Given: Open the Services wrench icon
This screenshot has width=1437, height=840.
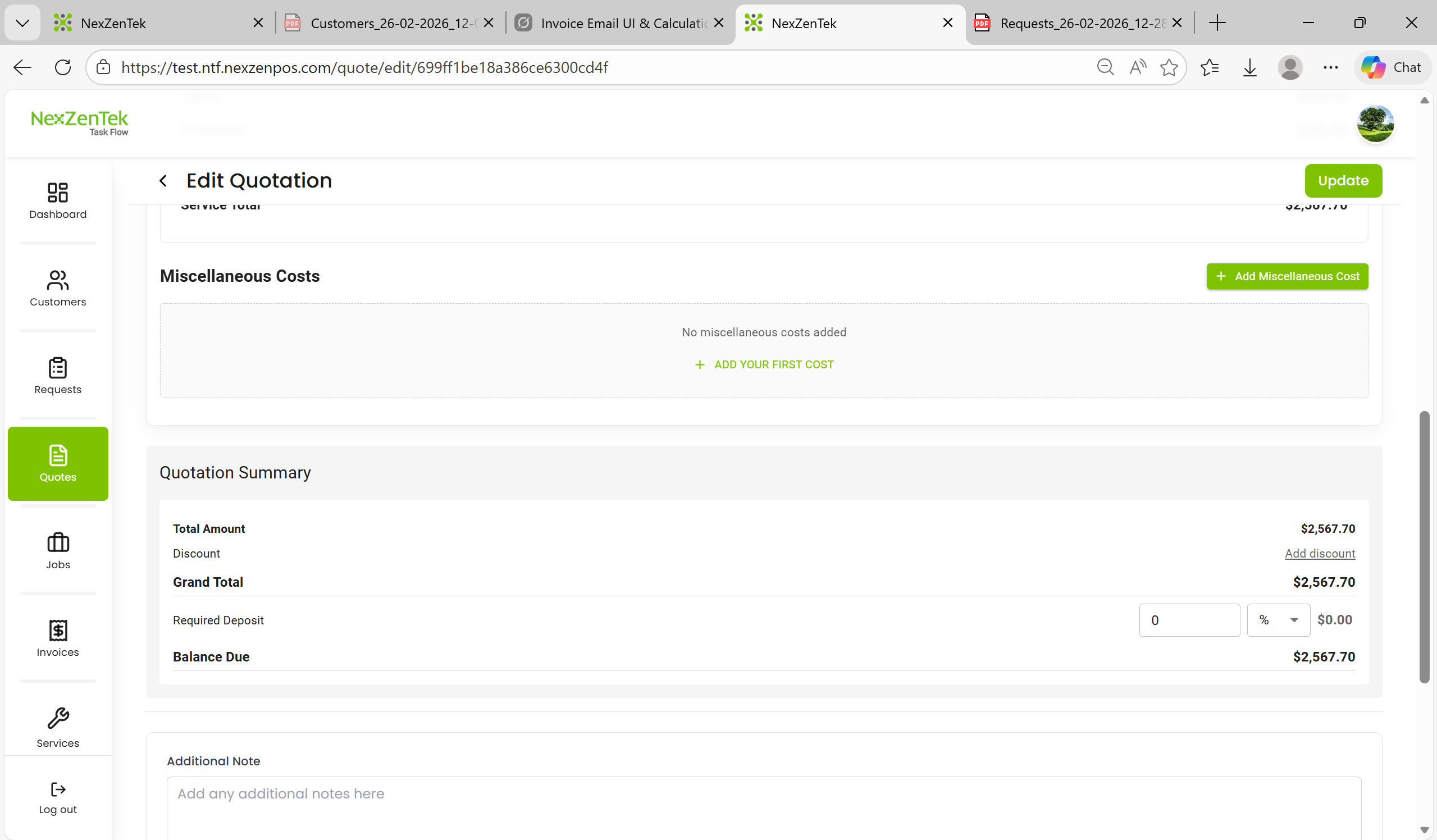Looking at the screenshot, I should click(x=58, y=718).
